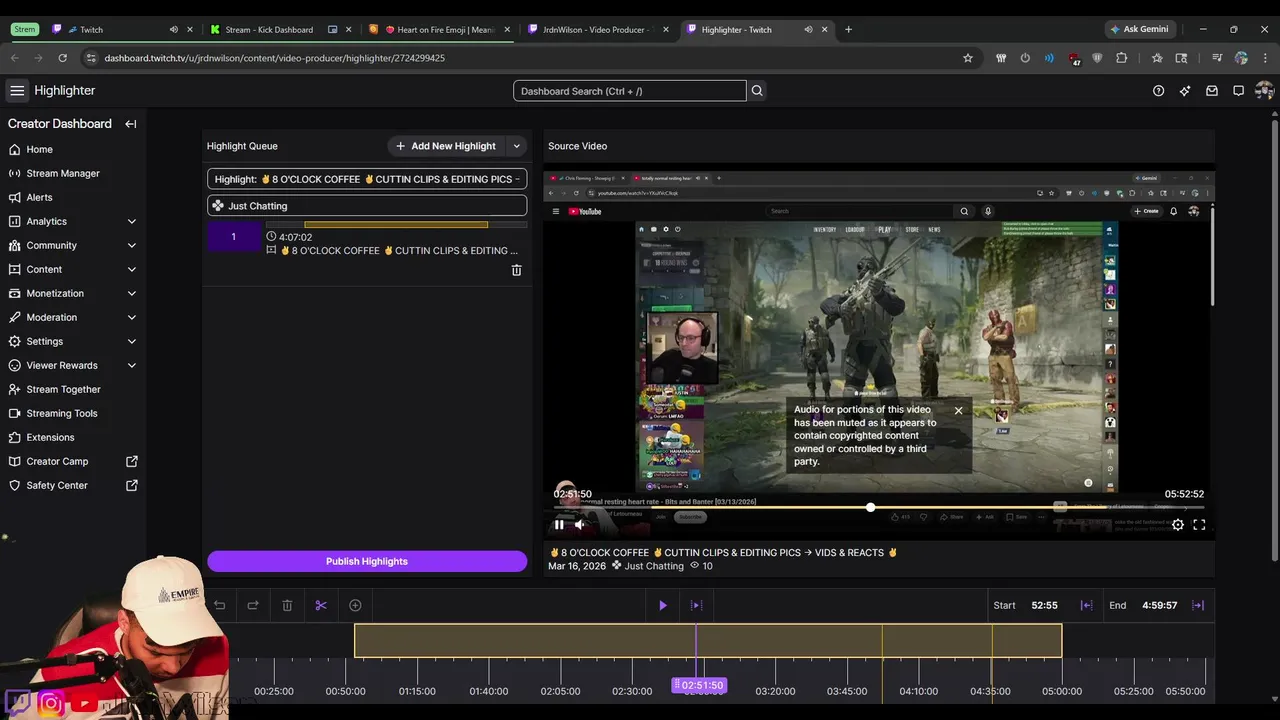Select the scissors split tool
1280x720 pixels.
(x=321, y=605)
